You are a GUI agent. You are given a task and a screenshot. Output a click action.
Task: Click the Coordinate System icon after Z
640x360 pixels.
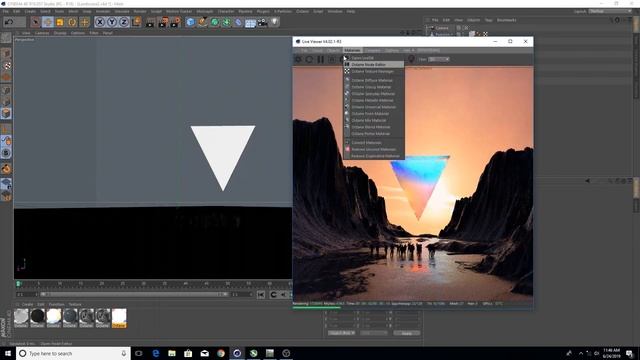pyautogui.click(x=136, y=22)
